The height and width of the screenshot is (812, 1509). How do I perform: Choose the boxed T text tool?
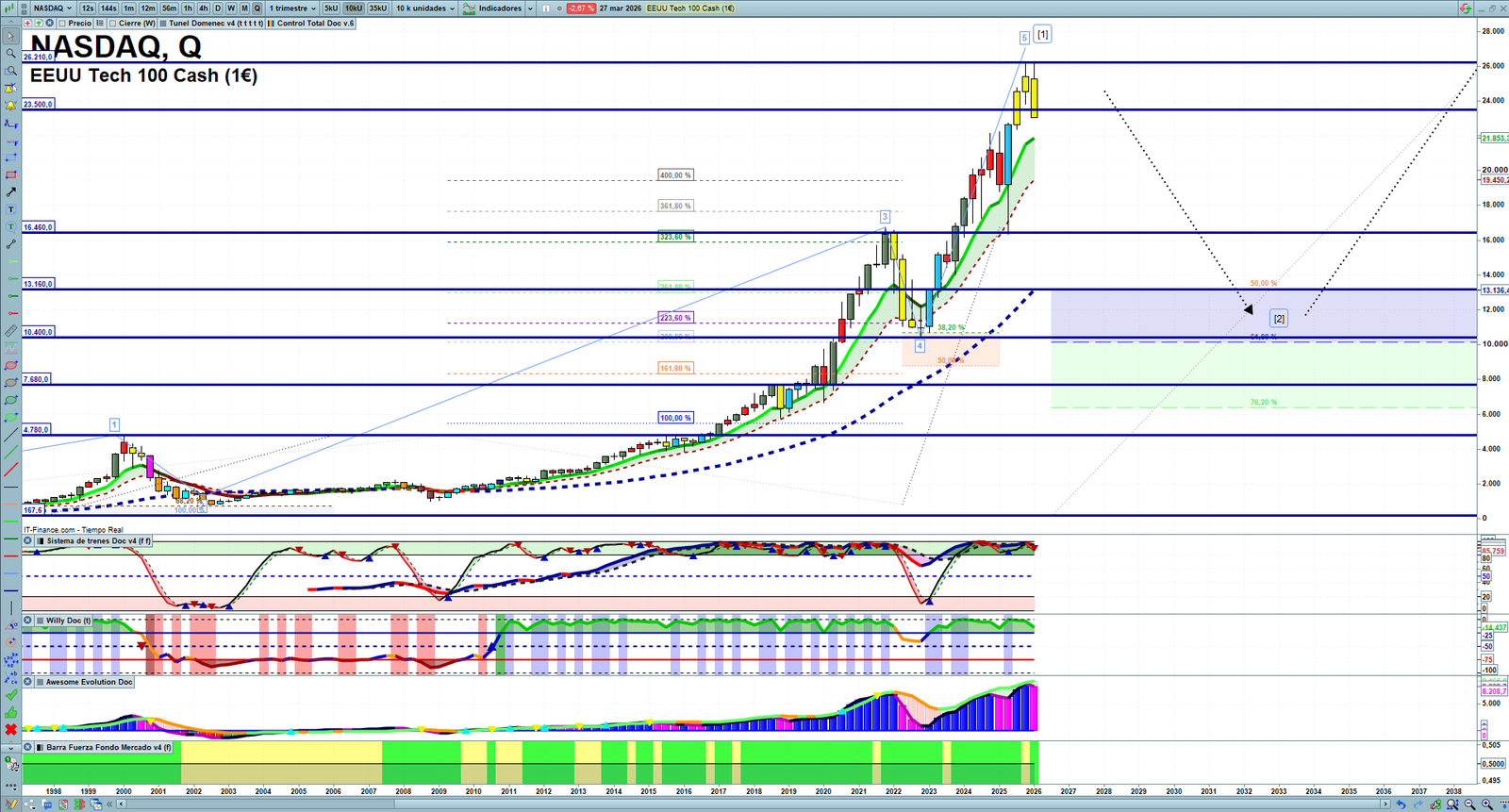11,209
